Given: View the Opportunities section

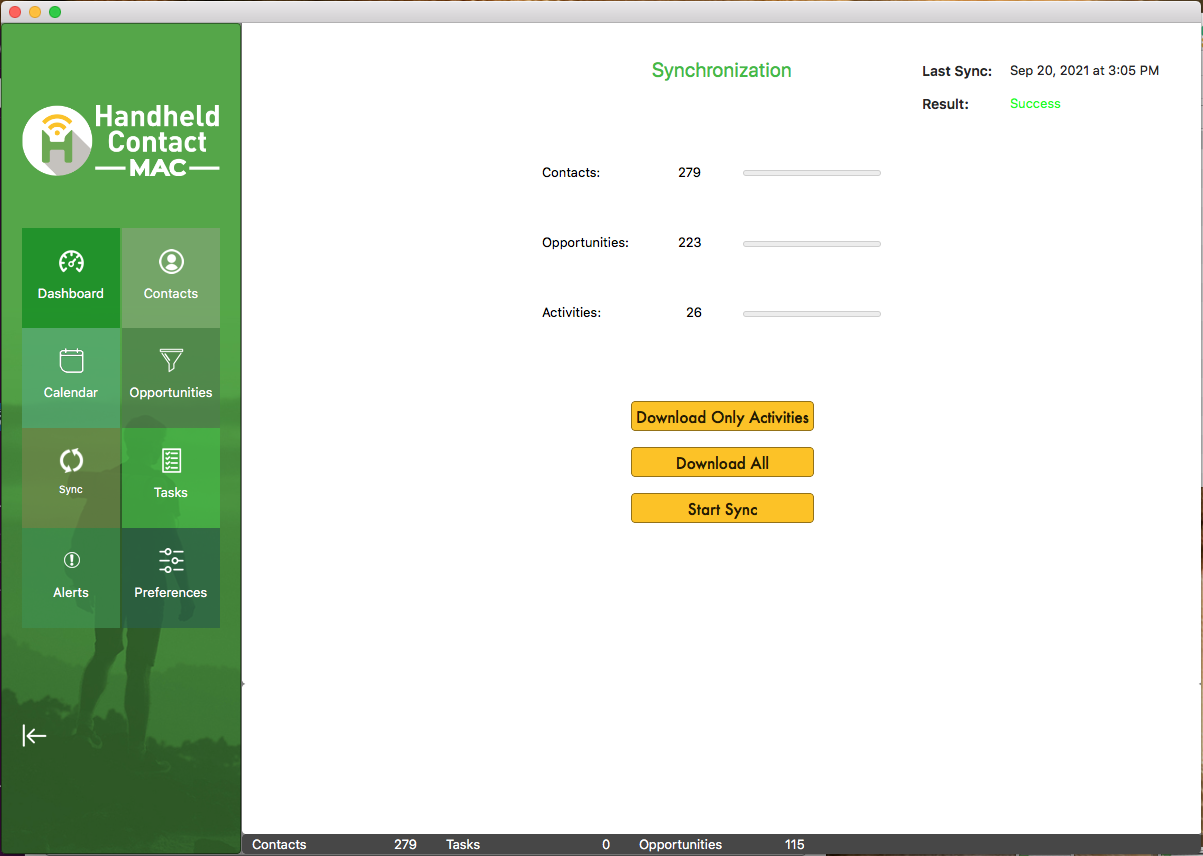Looking at the screenshot, I should 170,377.
